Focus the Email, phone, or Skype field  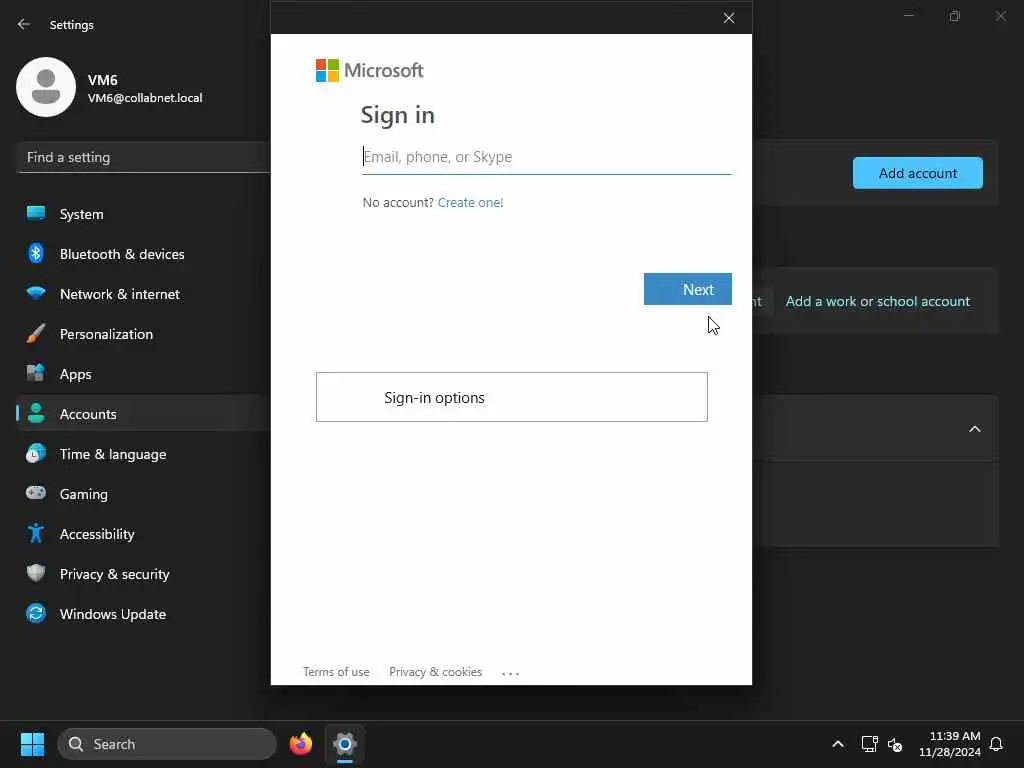(x=547, y=157)
